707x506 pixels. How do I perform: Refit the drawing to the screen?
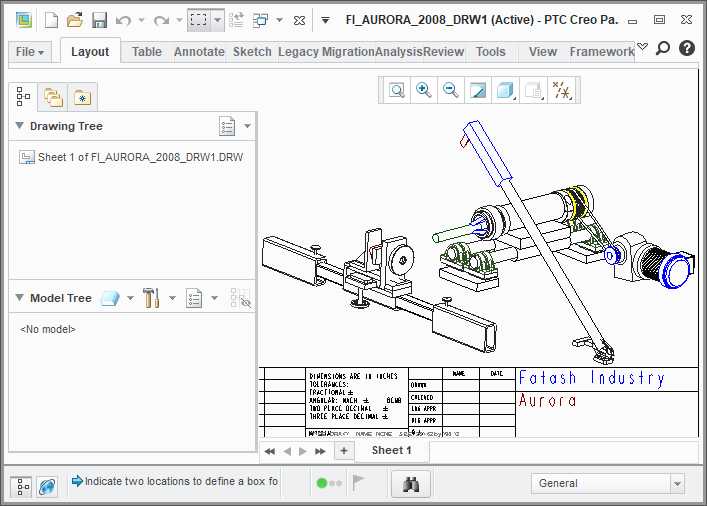point(397,90)
